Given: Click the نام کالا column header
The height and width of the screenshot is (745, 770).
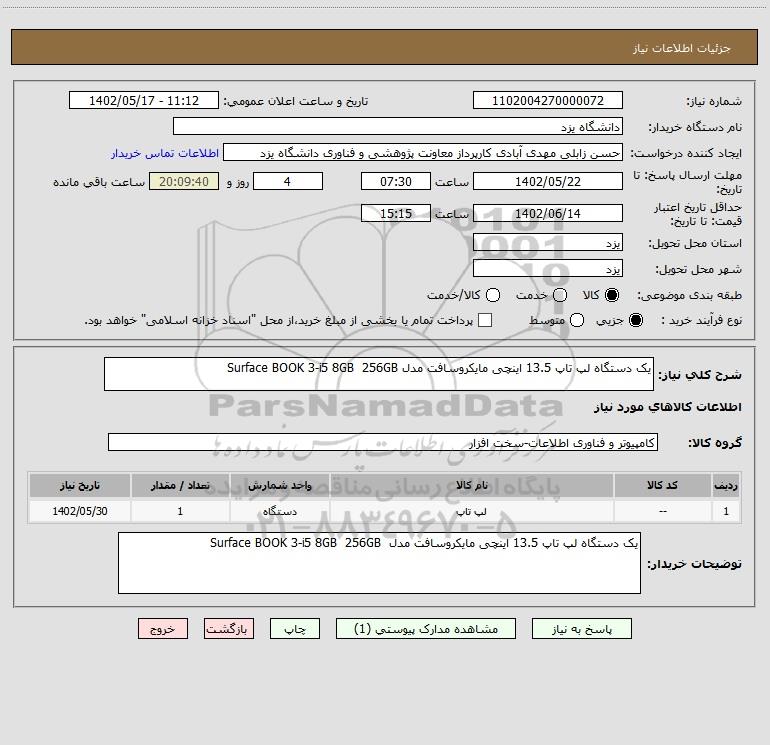Looking at the screenshot, I should click(x=471, y=485).
